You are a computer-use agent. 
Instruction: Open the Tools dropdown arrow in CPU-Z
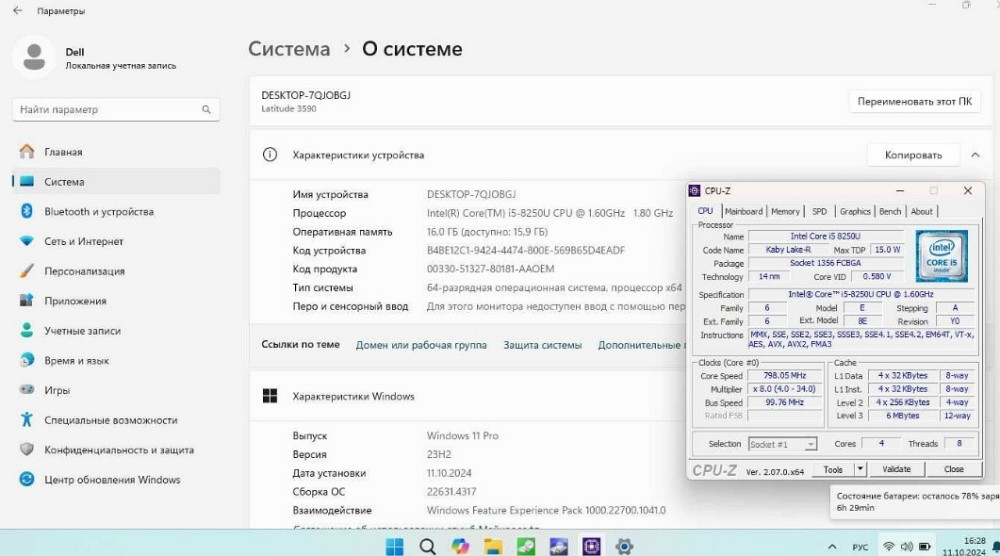(860, 469)
